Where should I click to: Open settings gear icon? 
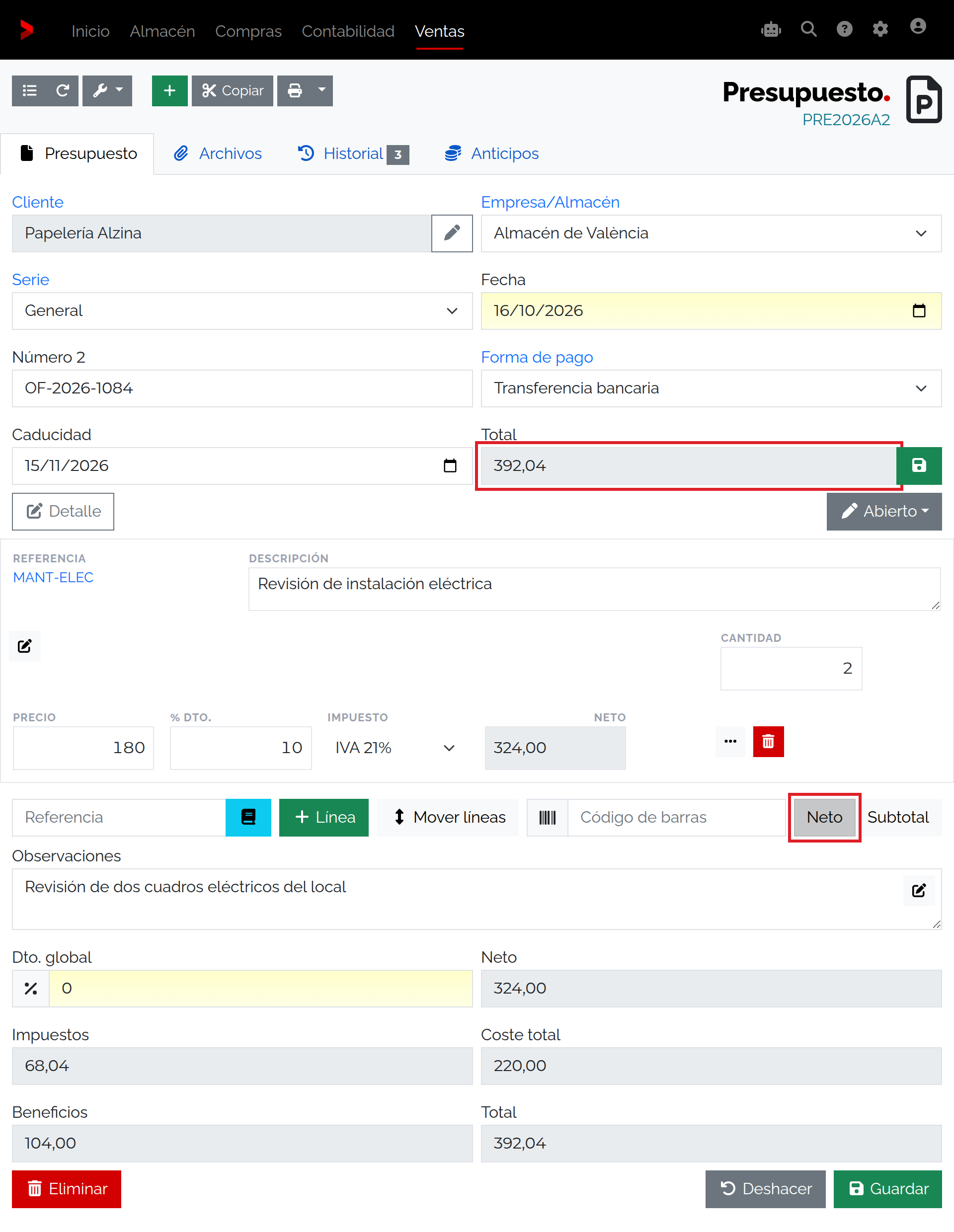click(x=880, y=29)
